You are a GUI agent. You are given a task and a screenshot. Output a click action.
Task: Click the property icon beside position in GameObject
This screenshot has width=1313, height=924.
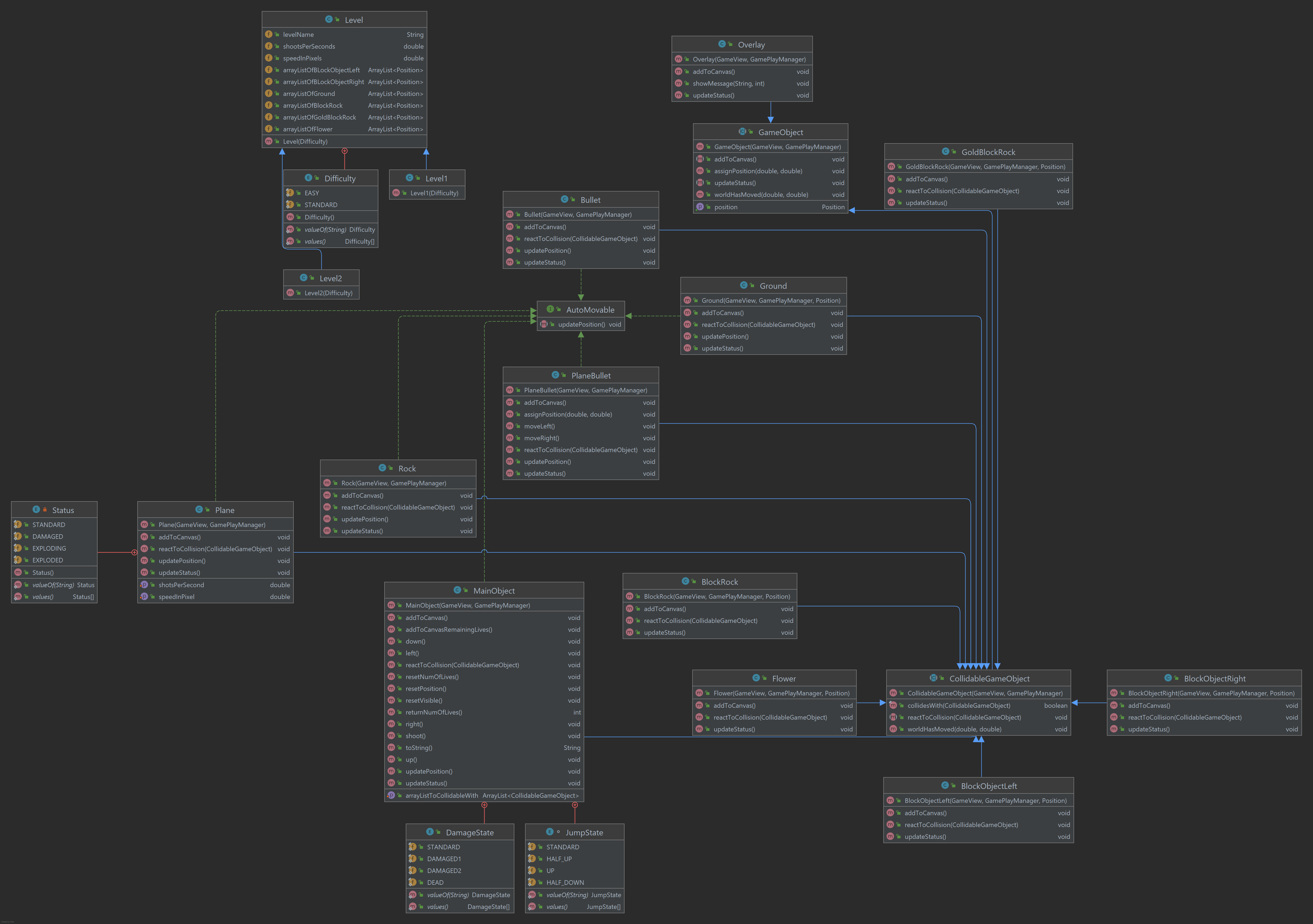701,206
